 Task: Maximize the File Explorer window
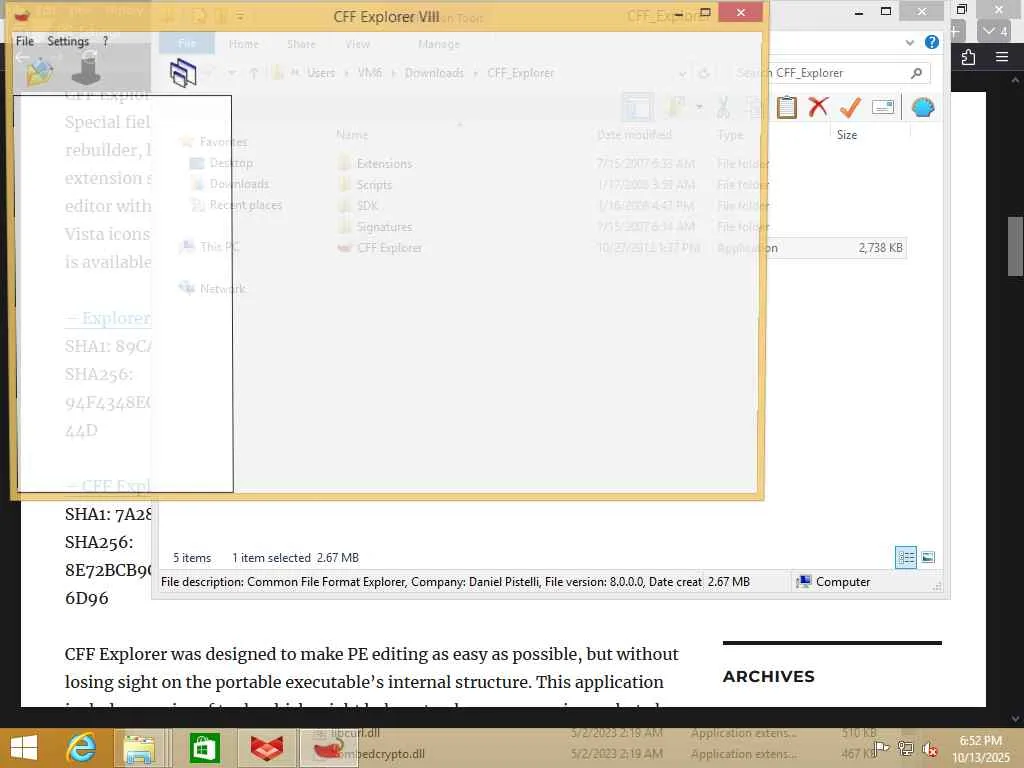click(886, 12)
